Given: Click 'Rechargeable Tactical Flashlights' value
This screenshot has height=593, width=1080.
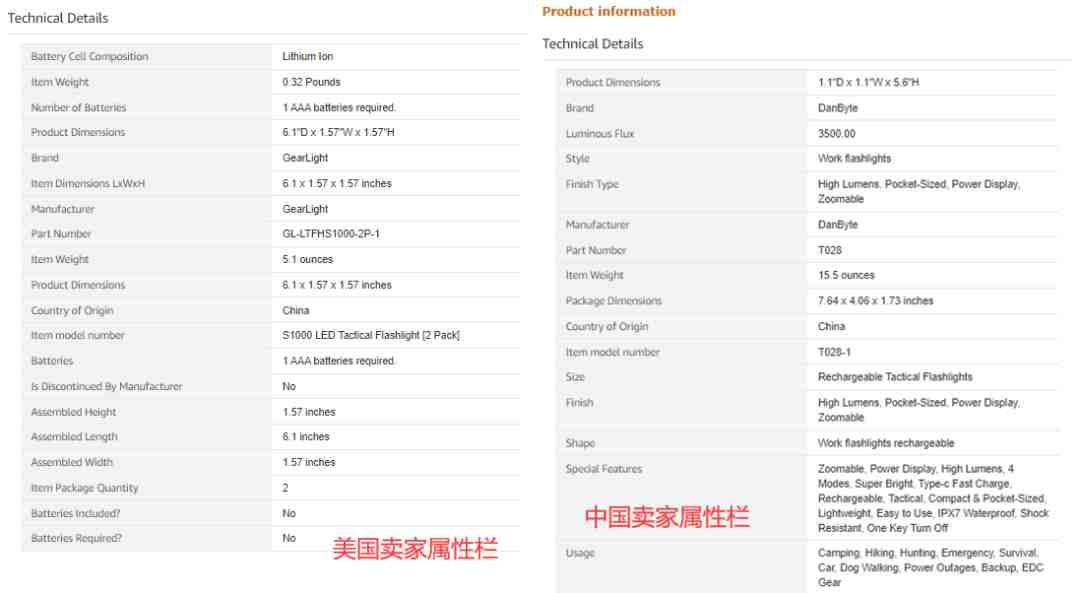Looking at the screenshot, I should point(895,377).
